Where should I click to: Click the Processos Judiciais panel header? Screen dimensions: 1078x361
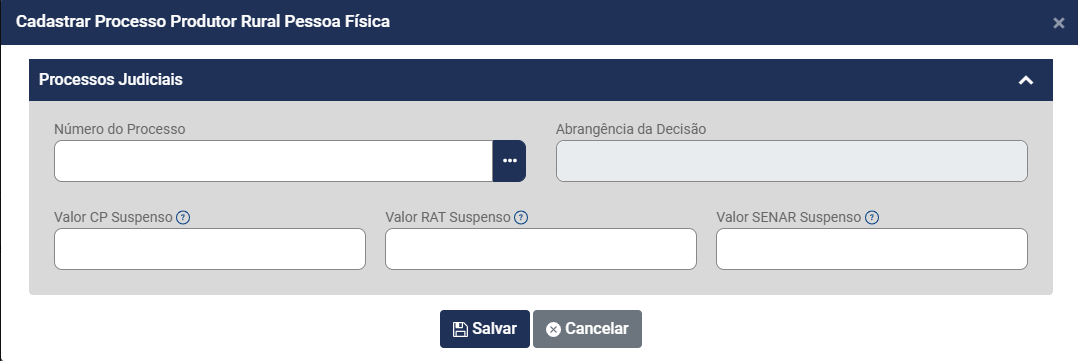(540, 80)
